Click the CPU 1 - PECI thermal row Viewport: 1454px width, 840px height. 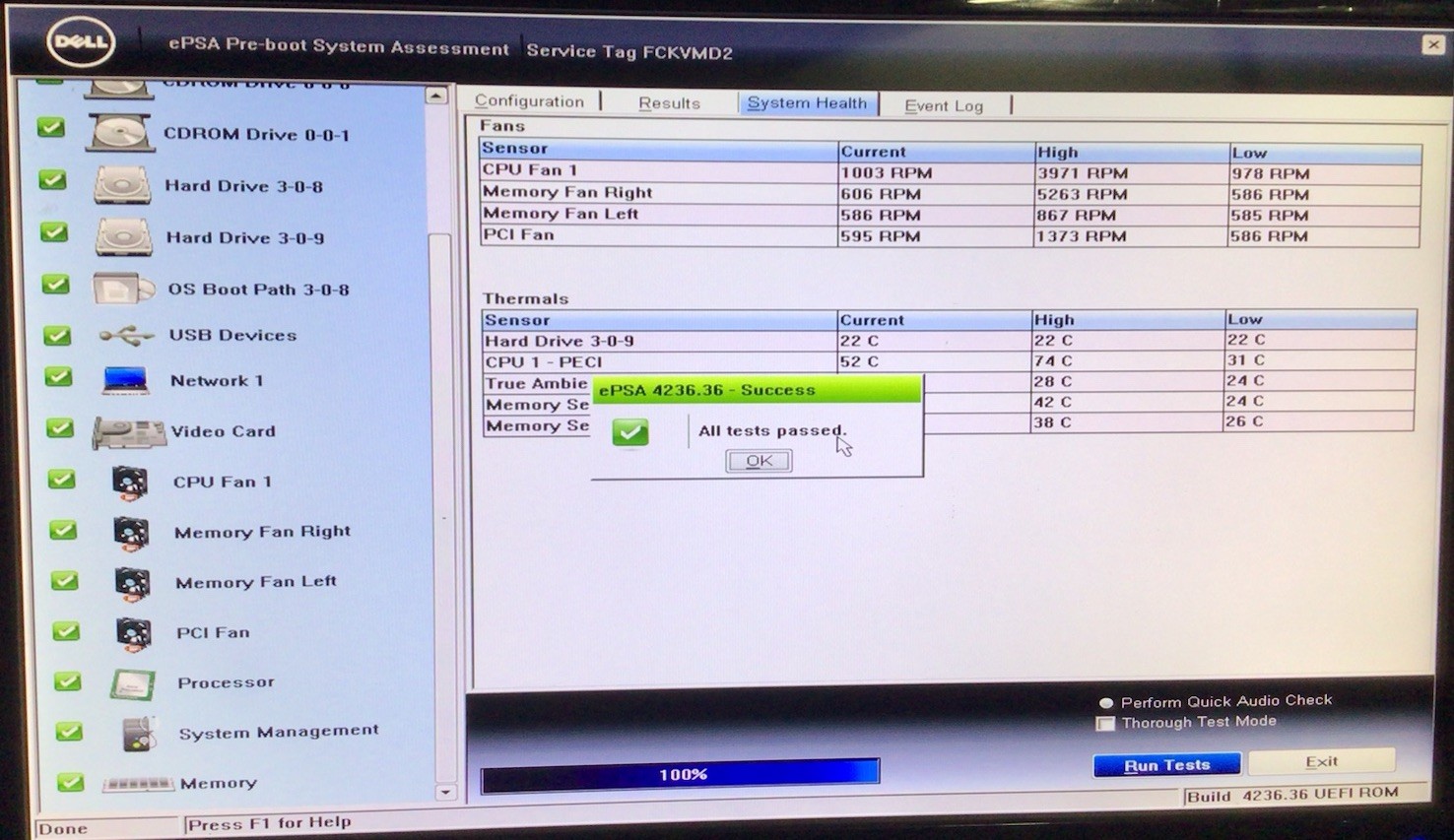[x=949, y=361]
